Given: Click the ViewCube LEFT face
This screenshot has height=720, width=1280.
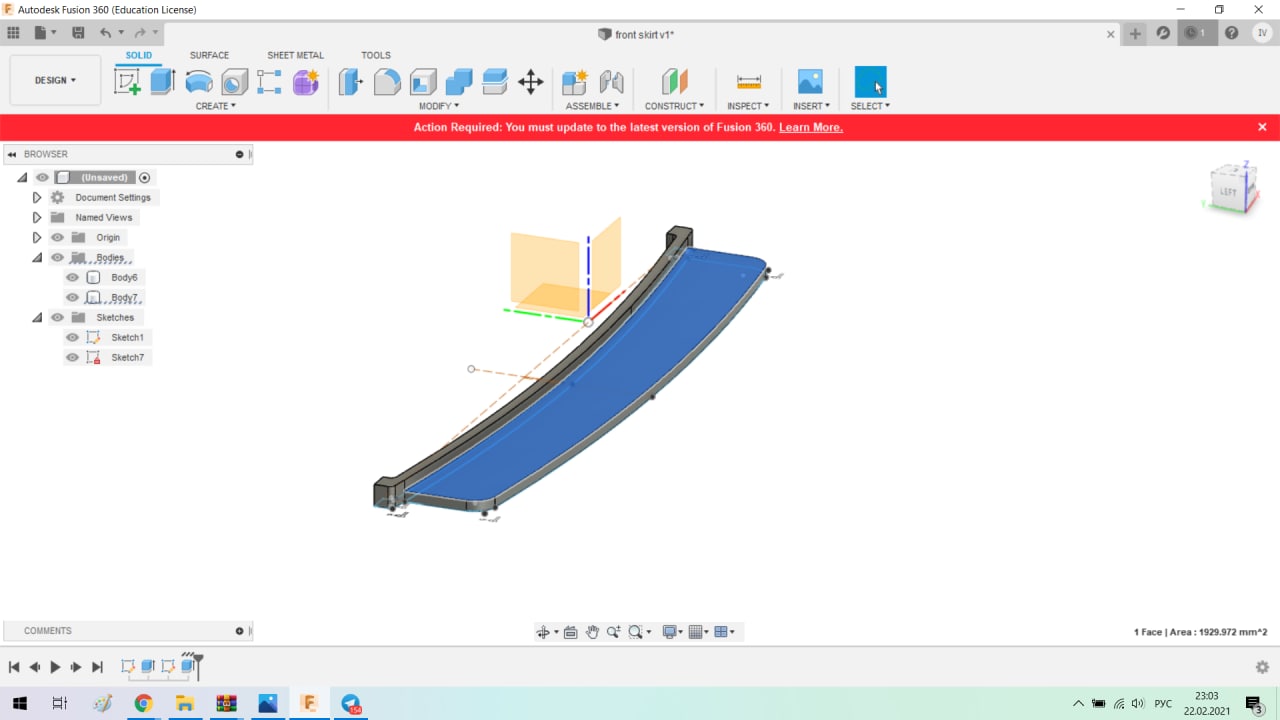Looking at the screenshot, I should coord(1228,191).
